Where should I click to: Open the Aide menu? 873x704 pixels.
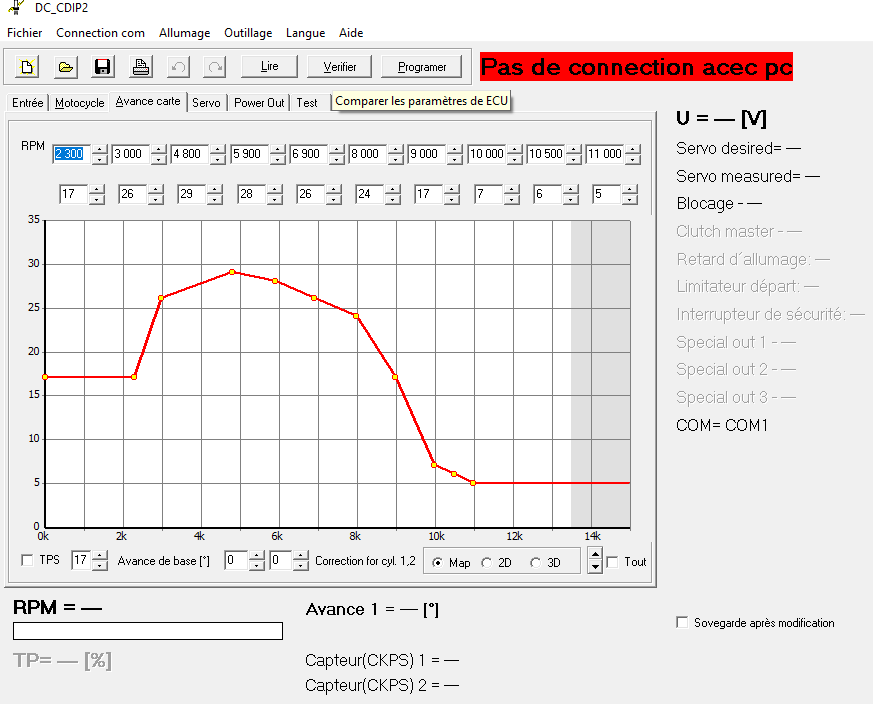pyautogui.click(x=351, y=33)
